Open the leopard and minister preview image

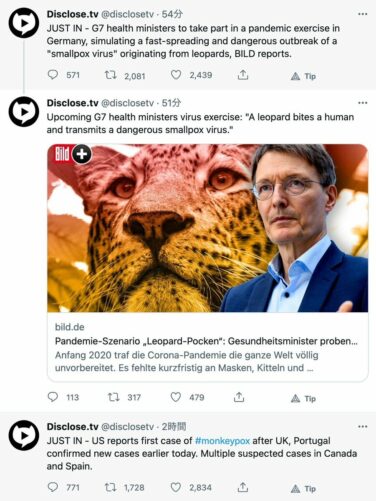pyautogui.click(x=208, y=228)
